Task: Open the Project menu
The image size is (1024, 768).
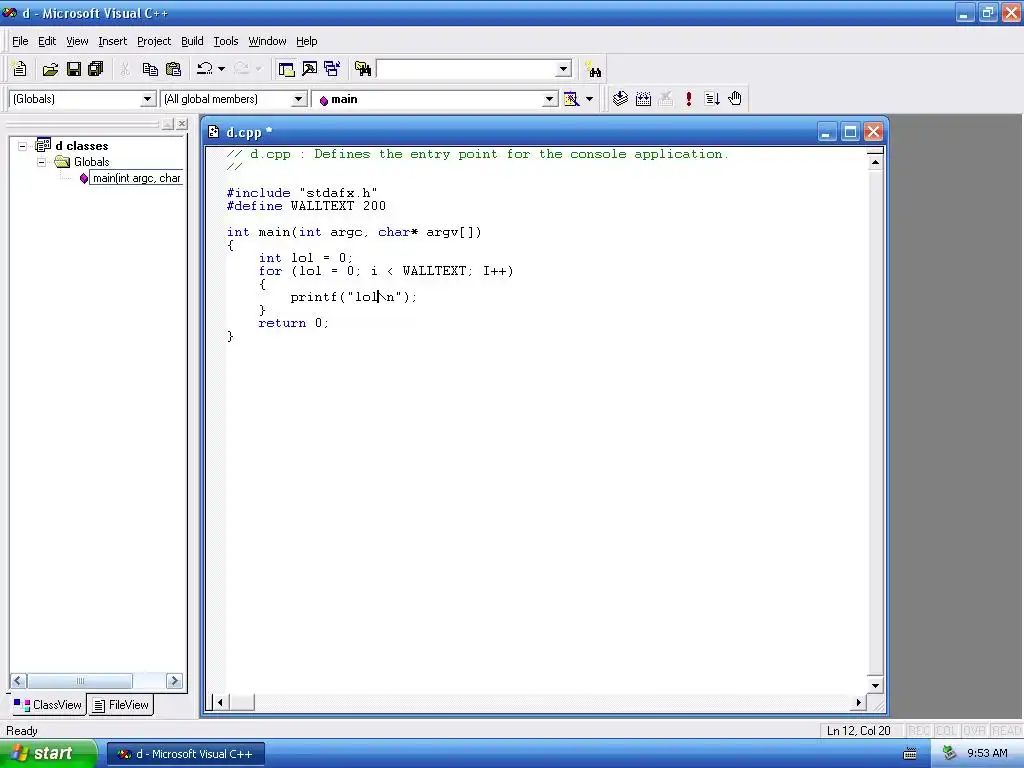Action: [154, 41]
